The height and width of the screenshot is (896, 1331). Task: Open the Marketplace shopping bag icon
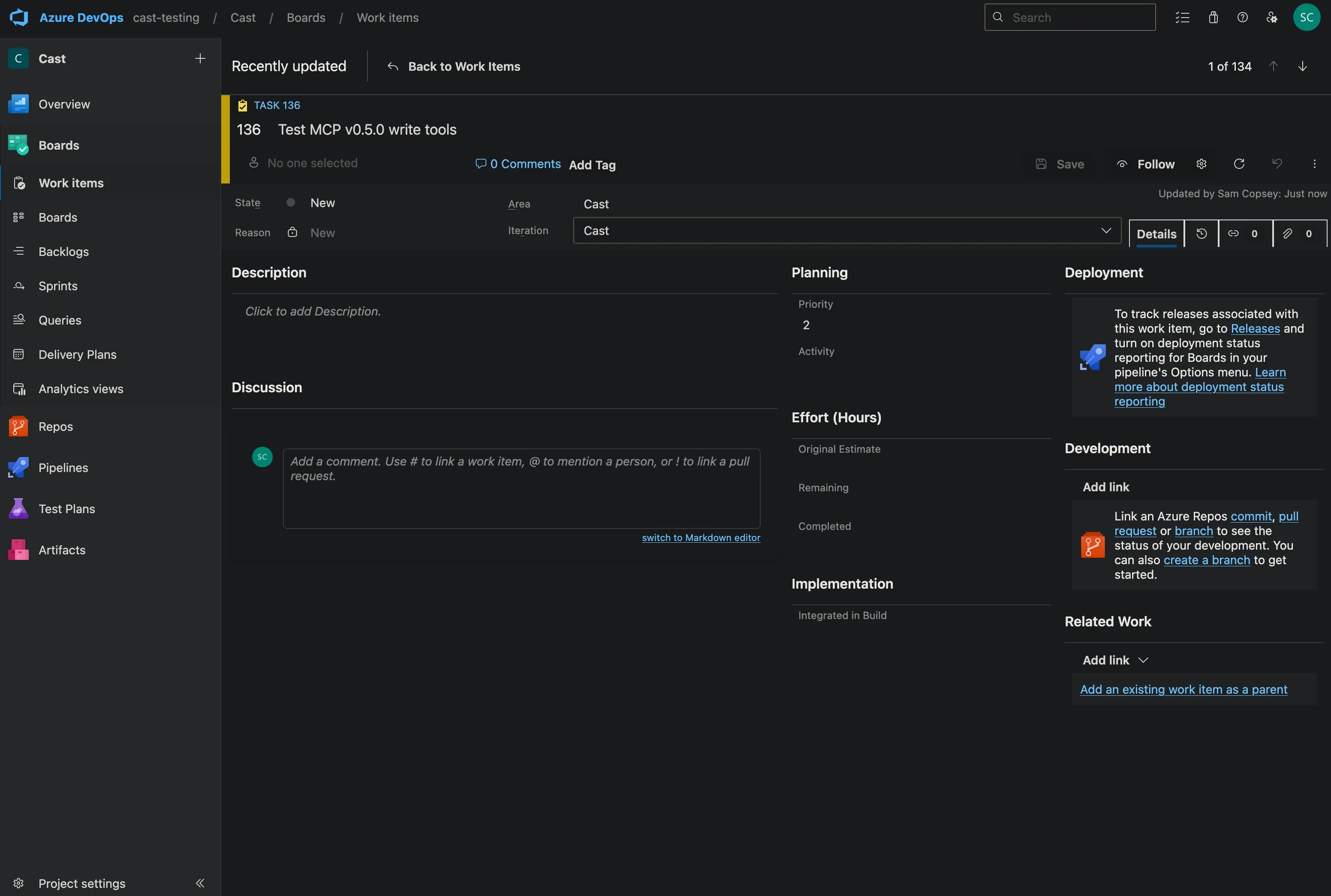click(x=1213, y=17)
